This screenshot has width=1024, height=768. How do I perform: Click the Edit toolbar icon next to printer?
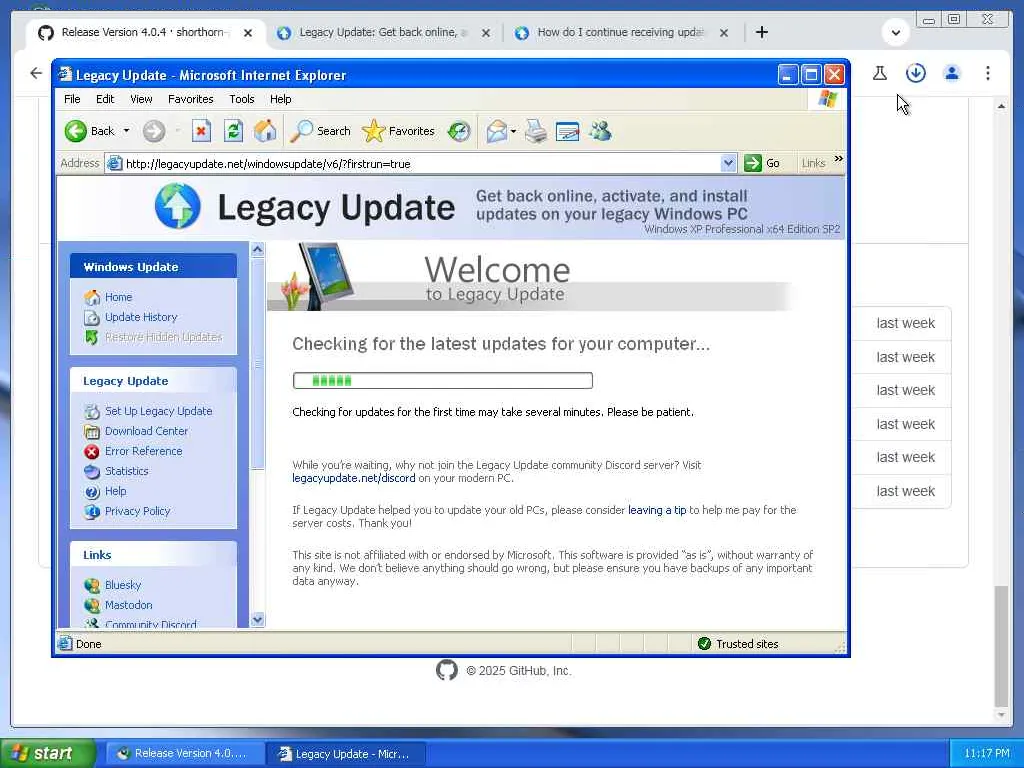pos(567,131)
